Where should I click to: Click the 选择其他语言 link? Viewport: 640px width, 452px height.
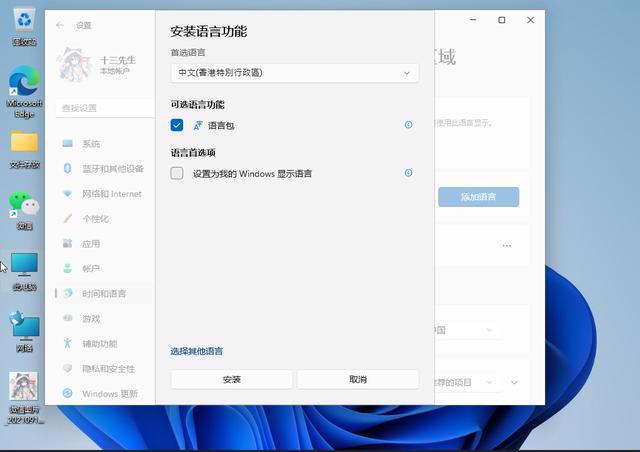[x=196, y=351]
